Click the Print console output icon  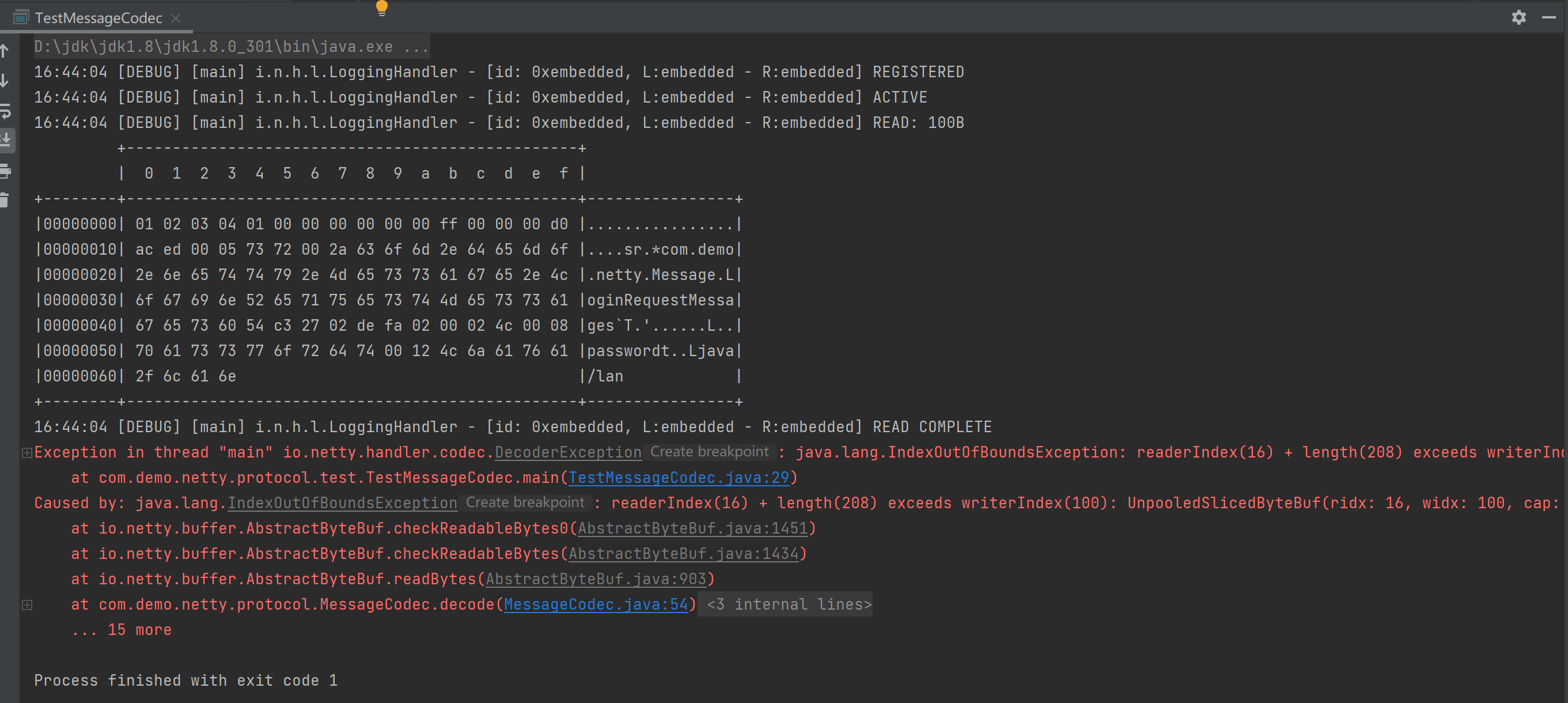pyautogui.click(x=6, y=171)
